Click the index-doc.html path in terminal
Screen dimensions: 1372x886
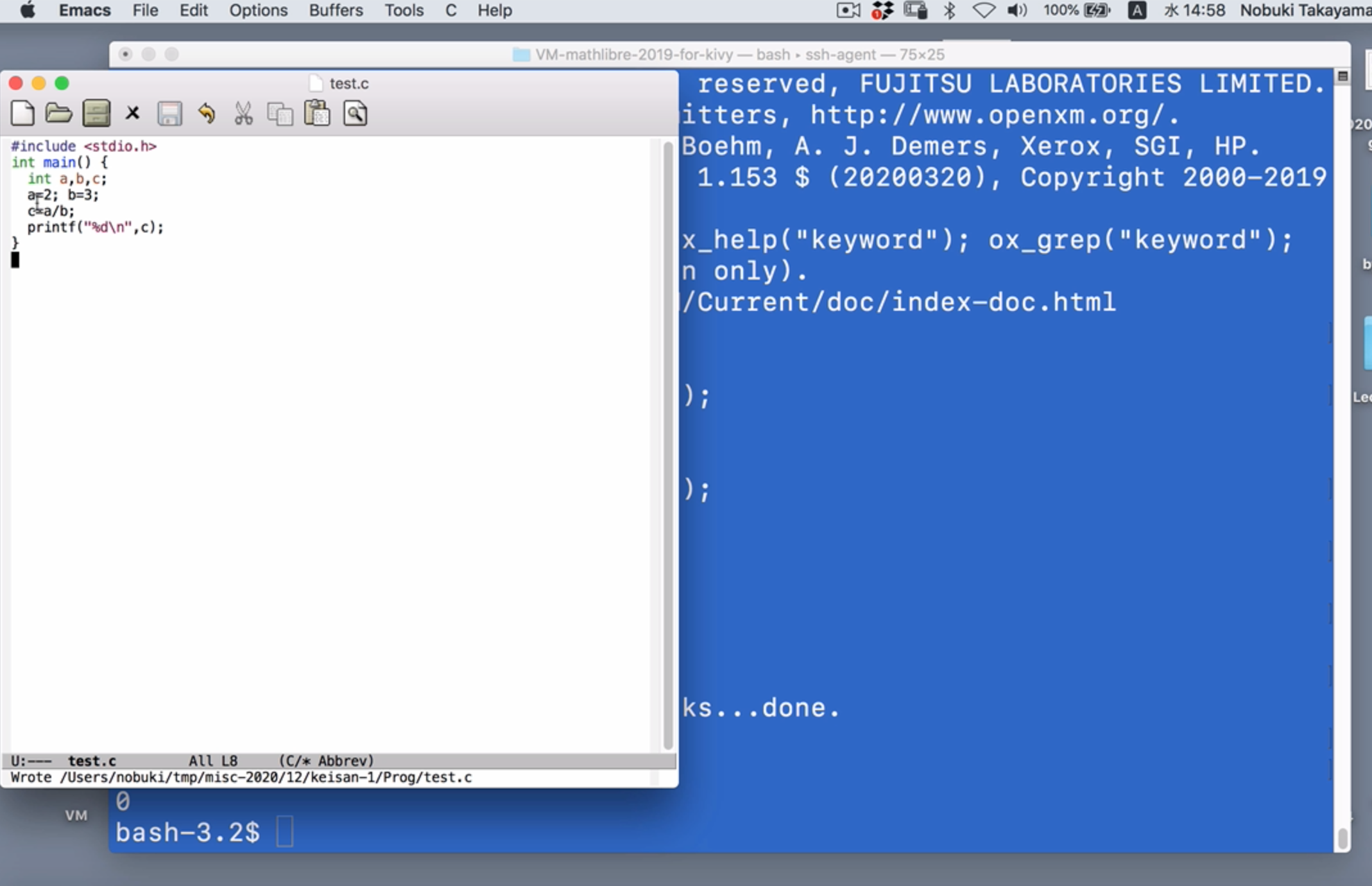coord(1004,302)
